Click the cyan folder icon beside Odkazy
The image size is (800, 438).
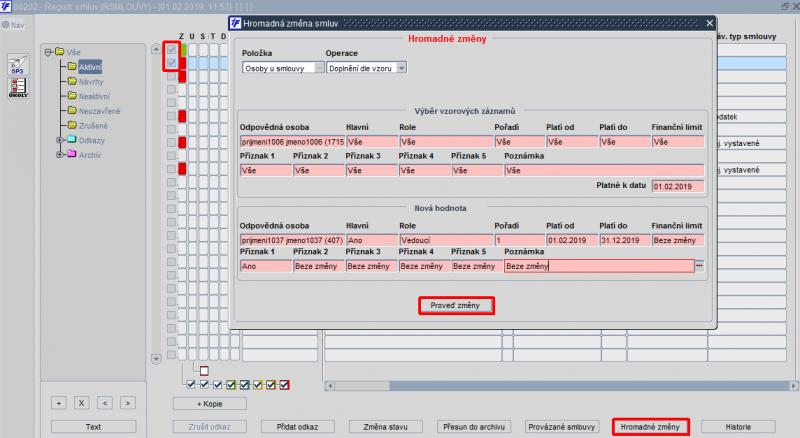coord(72,140)
